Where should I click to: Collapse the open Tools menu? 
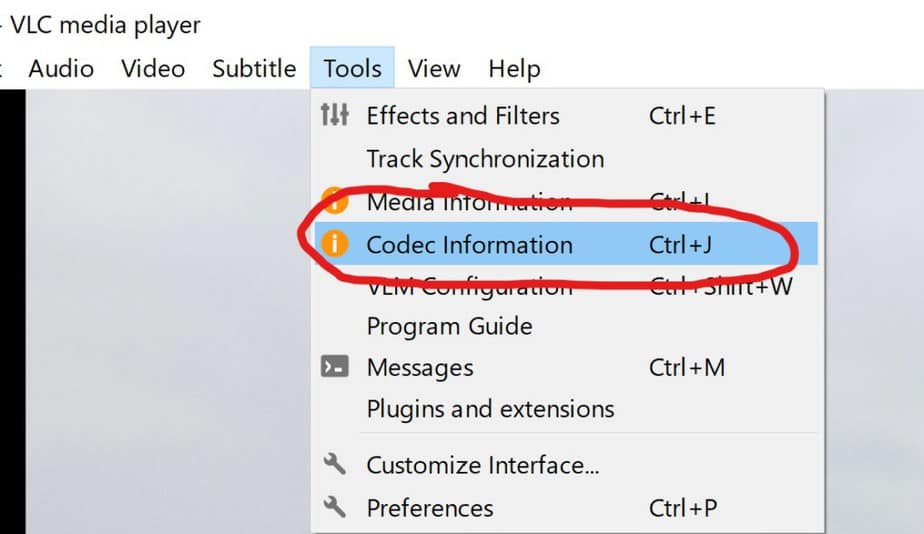coord(352,68)
